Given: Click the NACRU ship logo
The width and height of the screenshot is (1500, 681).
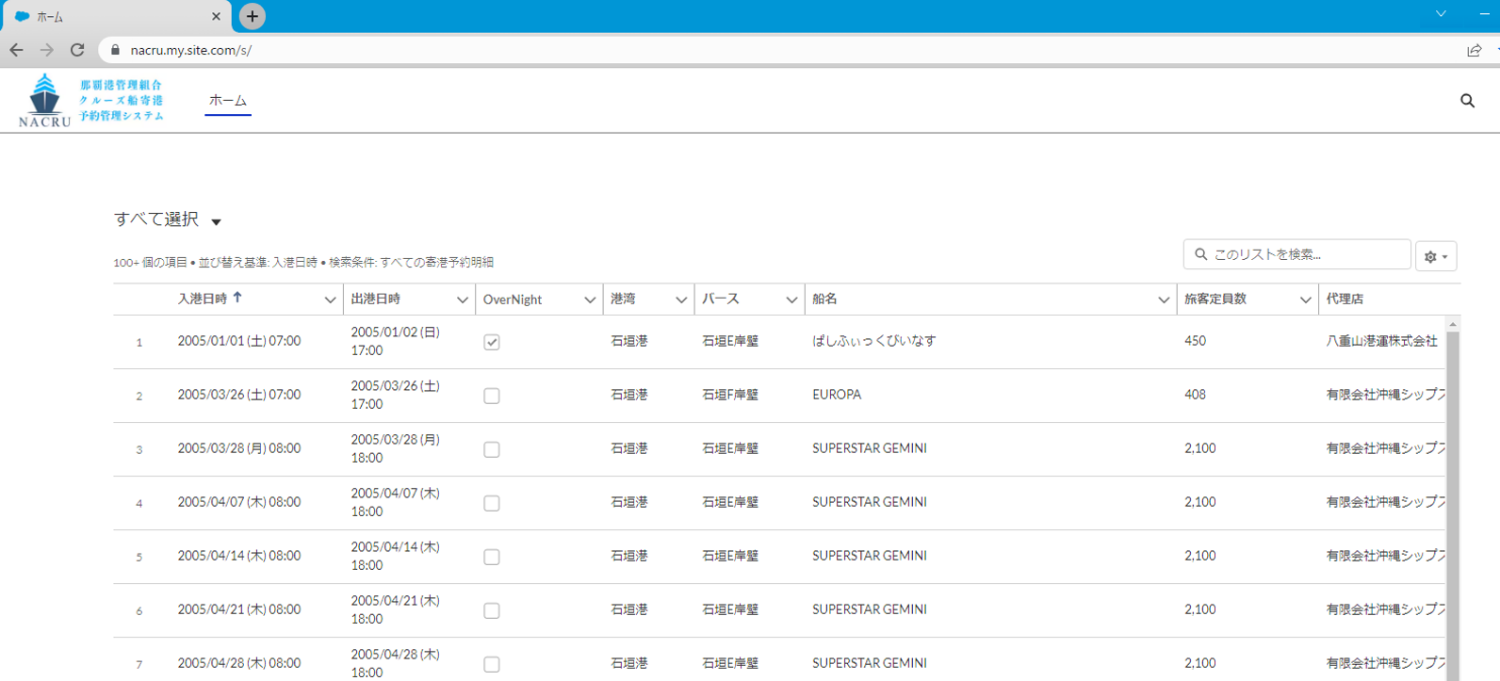Looking at the screenshot, I should pyautogui.click(x=45, y=100).
